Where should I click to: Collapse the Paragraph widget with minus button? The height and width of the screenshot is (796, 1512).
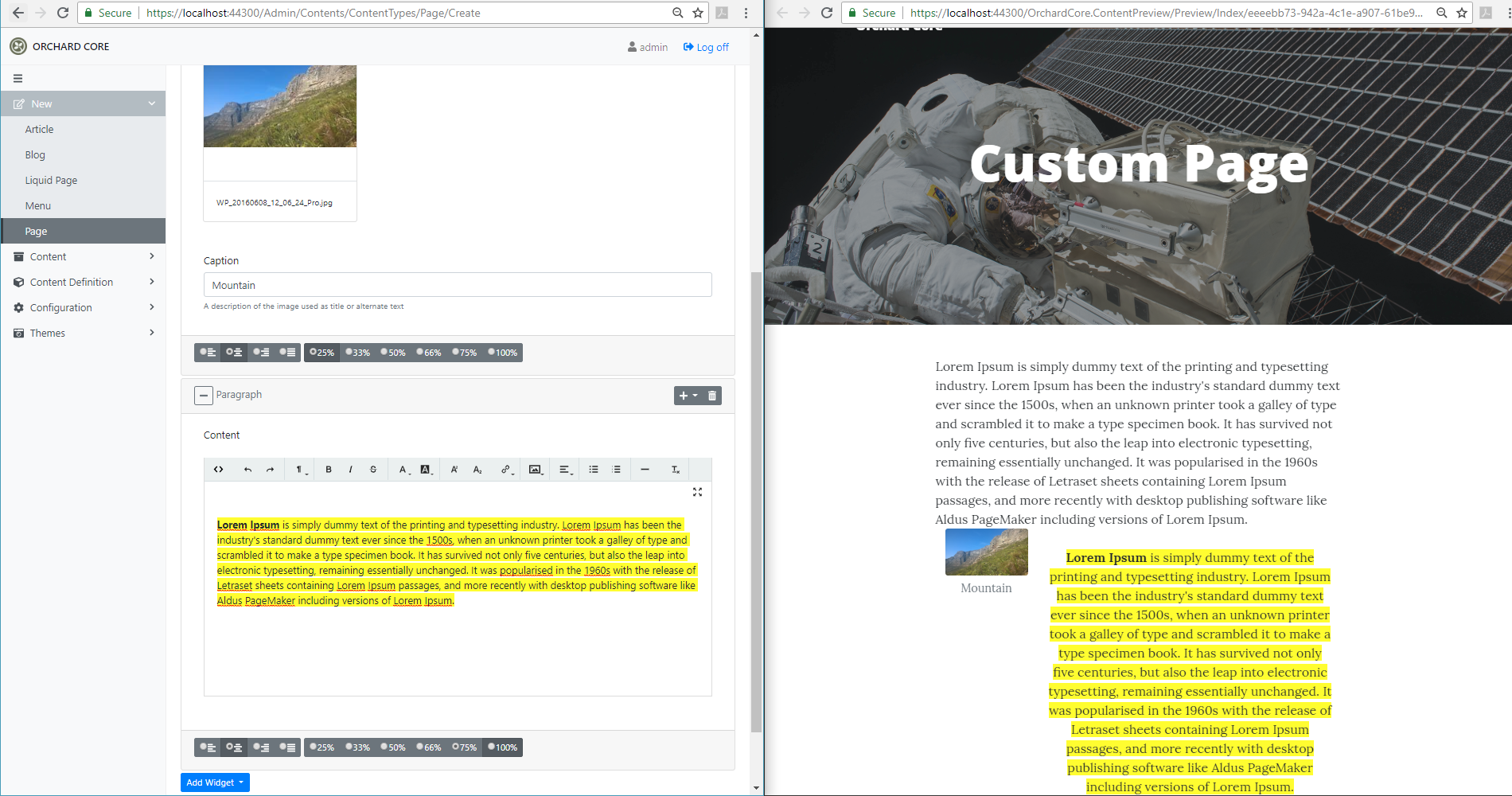204,396
